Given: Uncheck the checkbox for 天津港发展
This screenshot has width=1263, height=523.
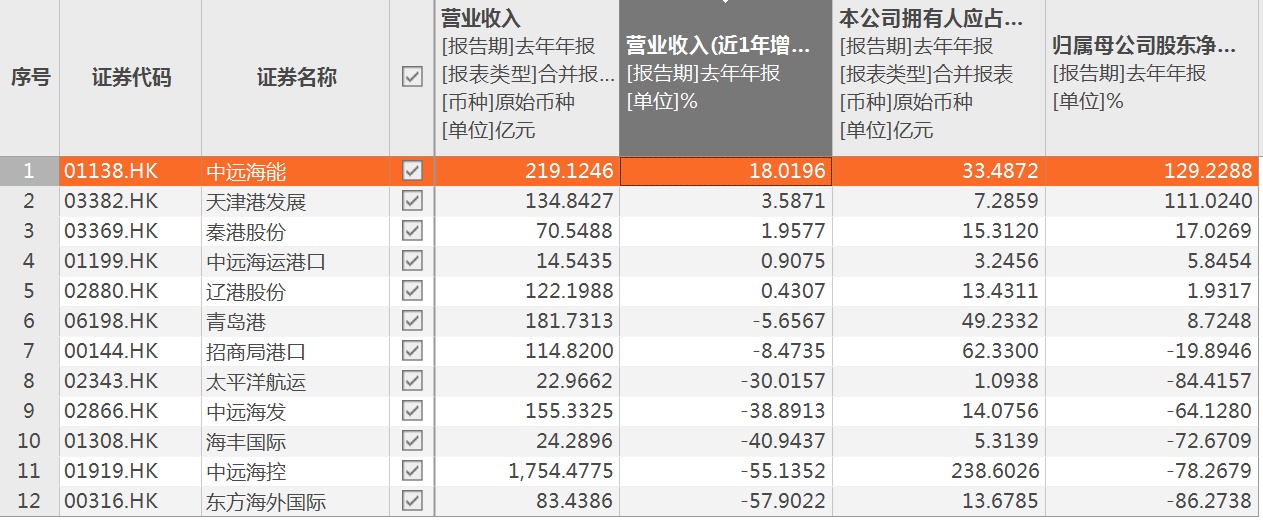Looking at the screenshot, I should coord(412,201).
